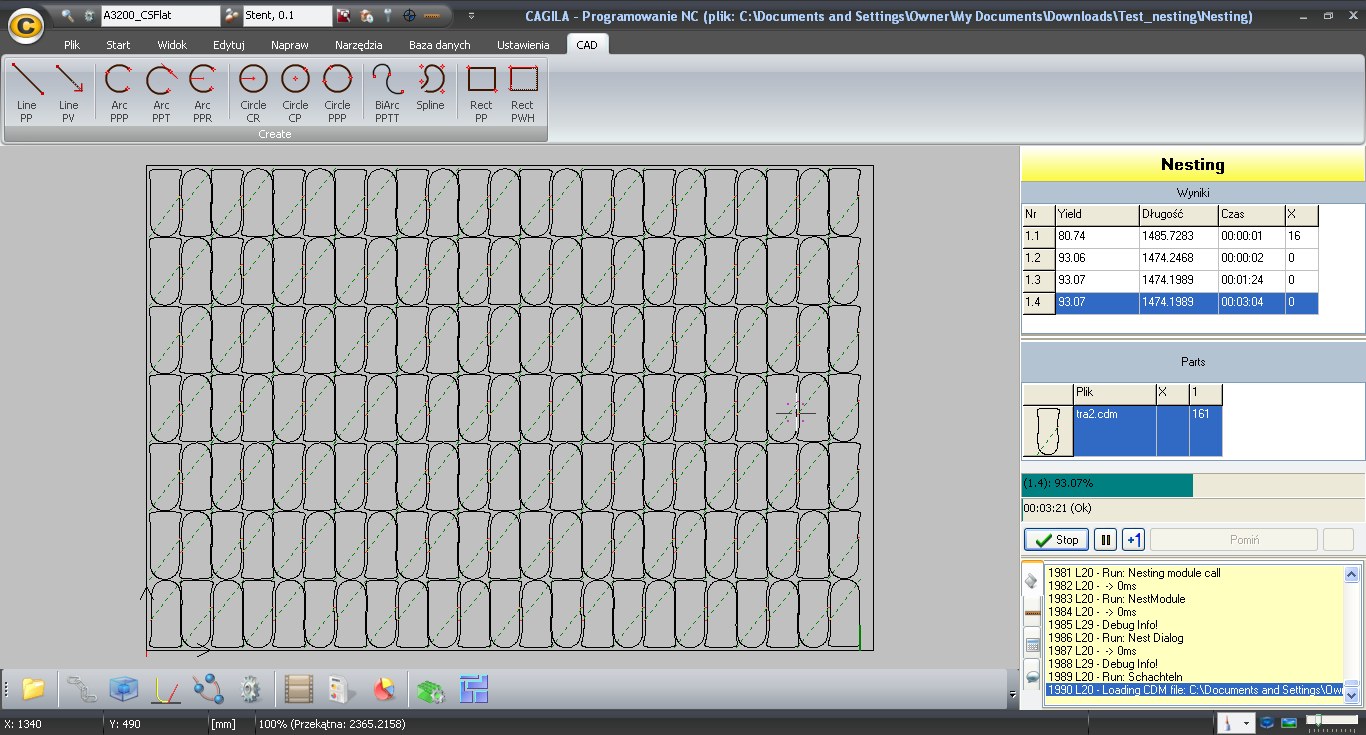Click the A3200_CSFlat machine field
Viewport: 1366px width, 735px height.
(x=160, y=16)
